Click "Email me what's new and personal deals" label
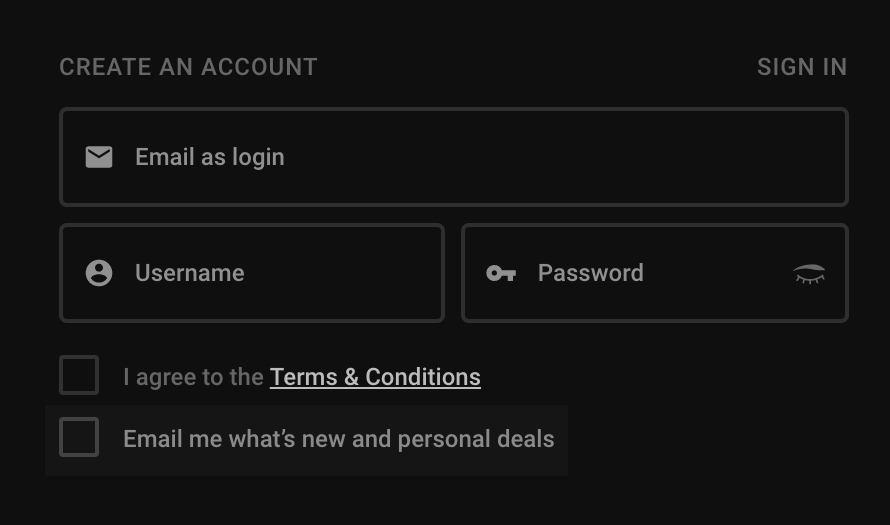Screen dimensions: 890x525 339,439
